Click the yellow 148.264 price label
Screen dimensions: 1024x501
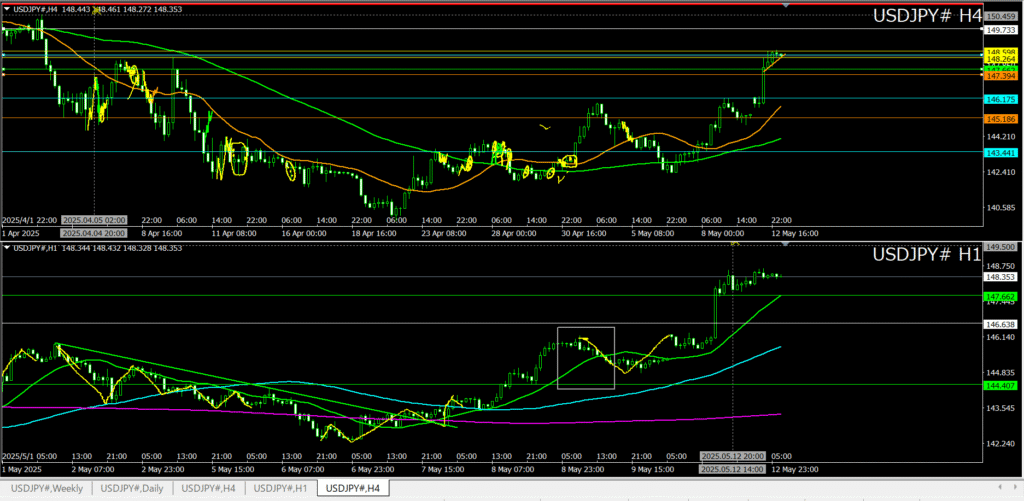pyautogui.click(x=1001, y=59)
